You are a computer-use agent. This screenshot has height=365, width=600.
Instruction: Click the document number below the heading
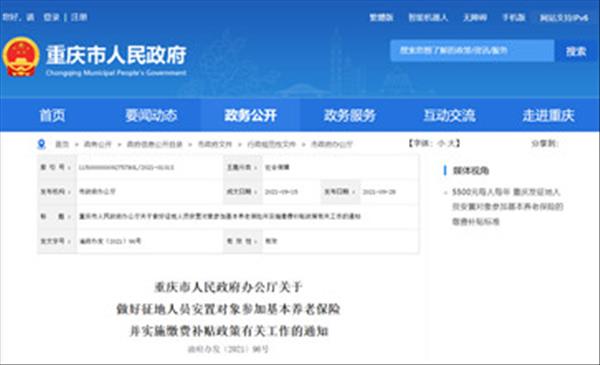point(228,349)
